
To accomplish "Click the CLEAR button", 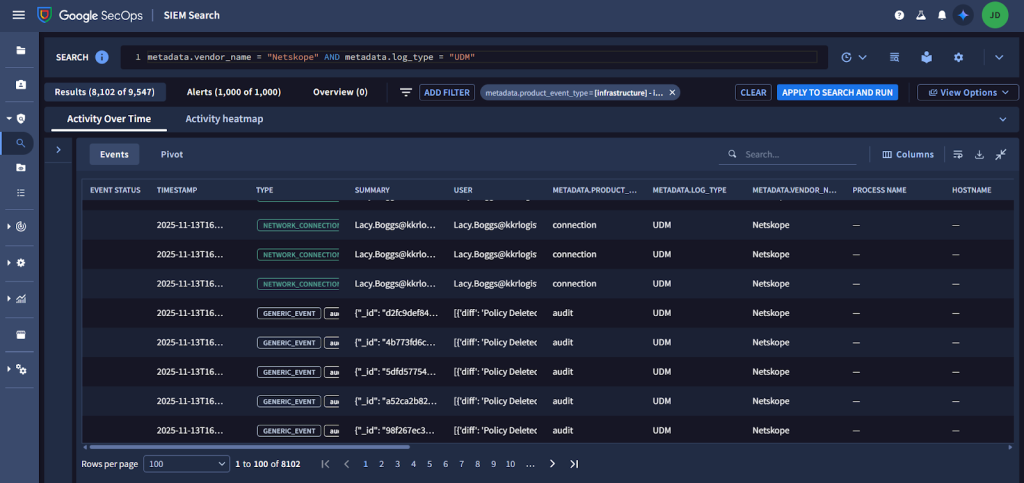I will (753, 93).
